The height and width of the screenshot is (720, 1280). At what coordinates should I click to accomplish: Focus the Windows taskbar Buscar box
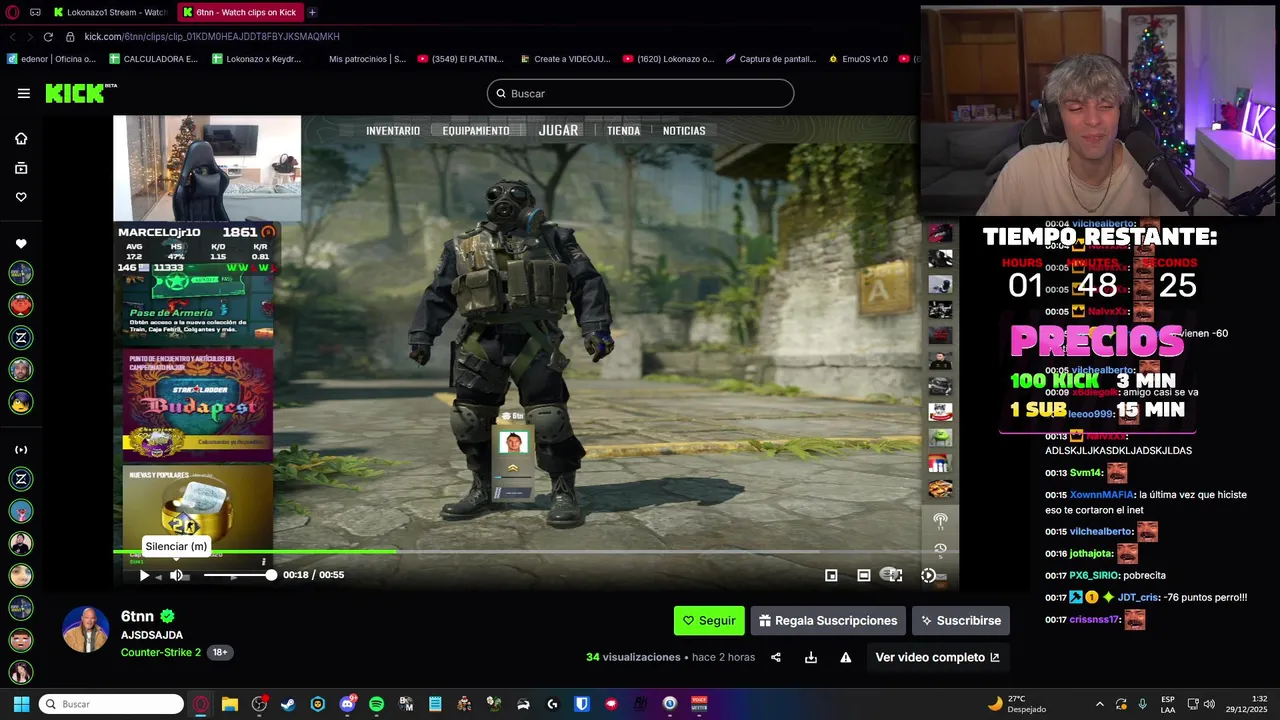[112, 704]
